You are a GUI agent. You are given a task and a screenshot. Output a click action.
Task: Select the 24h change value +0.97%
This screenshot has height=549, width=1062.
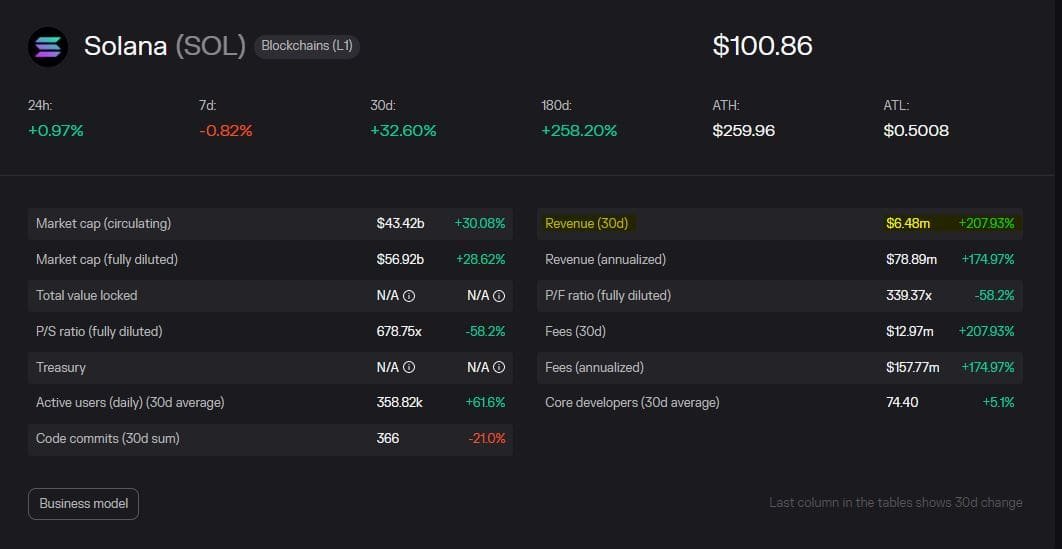tap(56, 131)
